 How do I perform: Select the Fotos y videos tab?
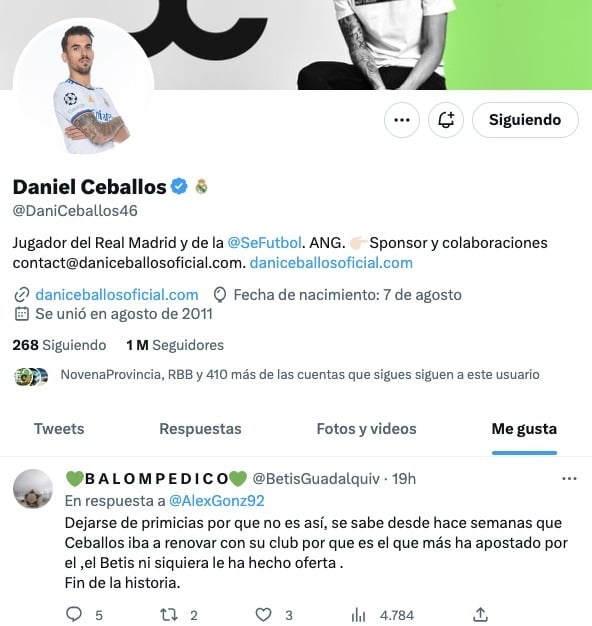click(x=366, y=429)
